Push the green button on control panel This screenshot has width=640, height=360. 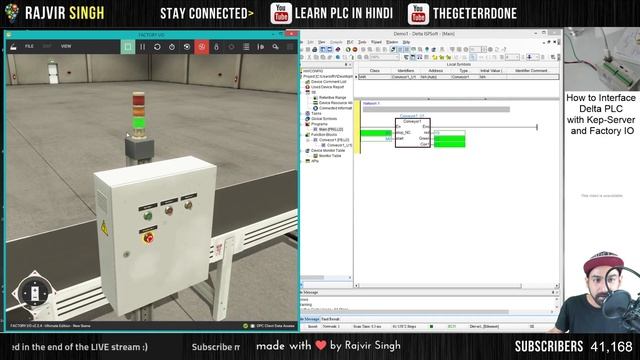tap(148, 216)
